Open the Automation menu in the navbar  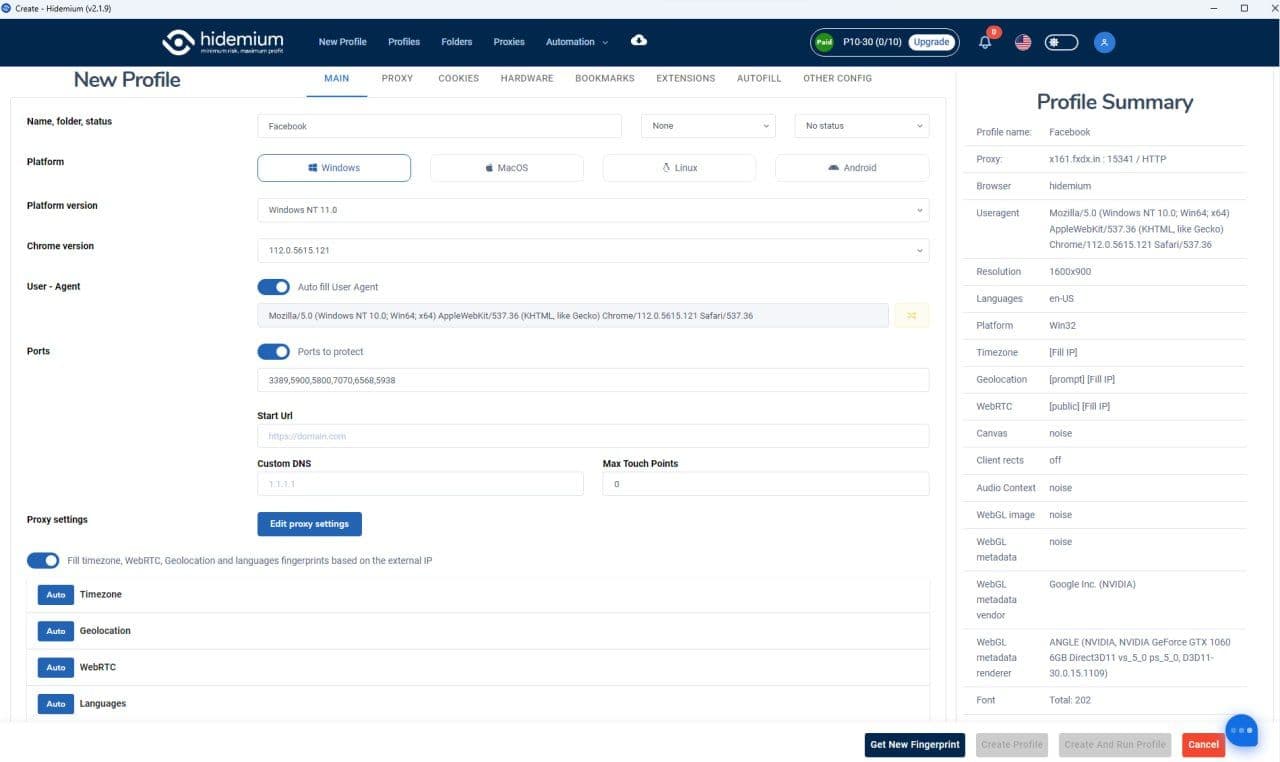[x=576, y=42]
